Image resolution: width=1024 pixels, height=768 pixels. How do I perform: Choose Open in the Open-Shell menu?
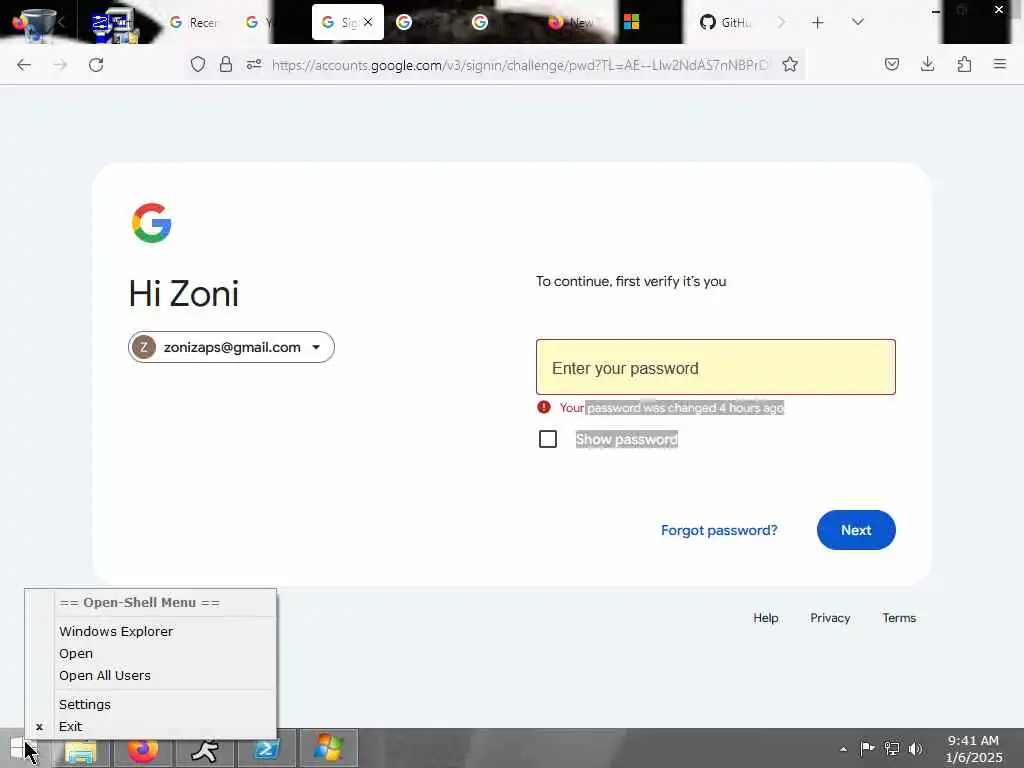click(x=76, y=654)
